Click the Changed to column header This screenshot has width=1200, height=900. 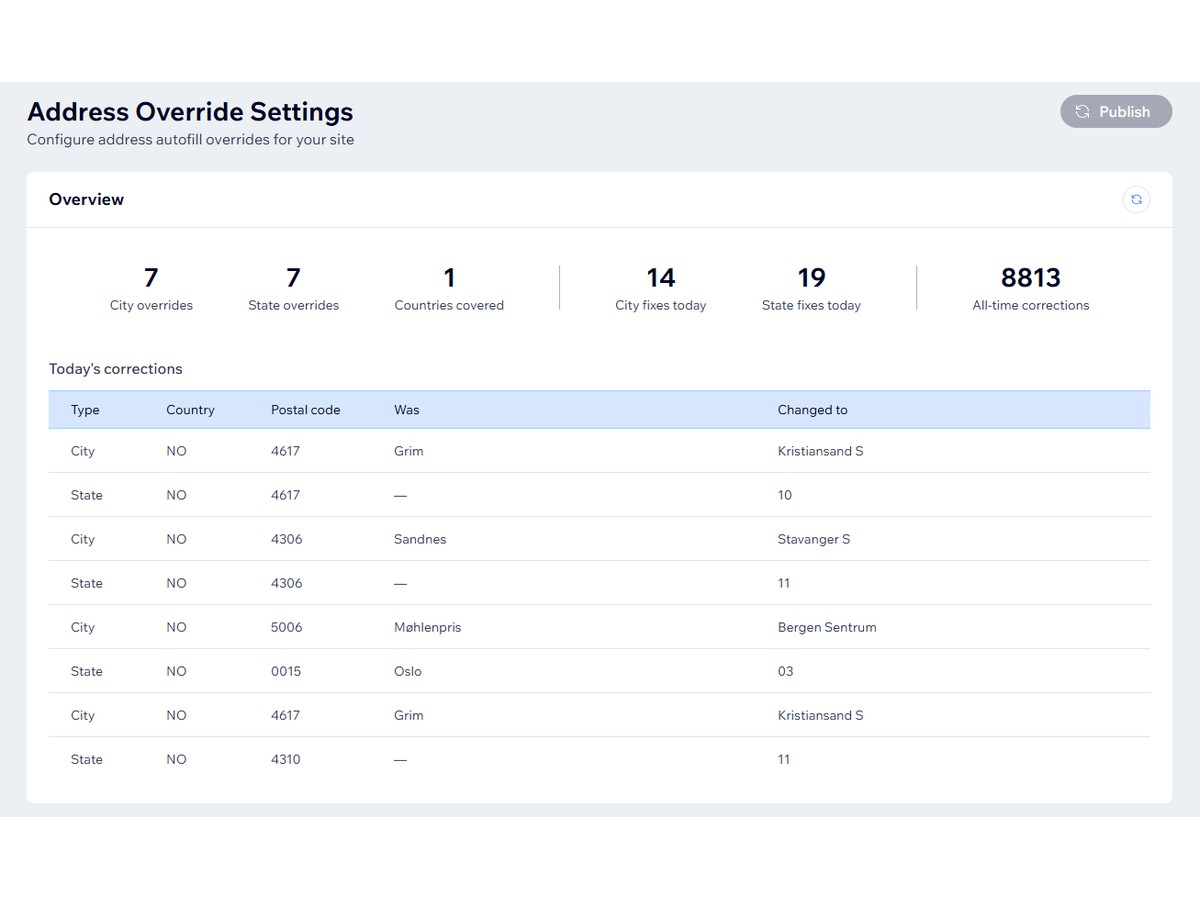[x=812, y=410]
